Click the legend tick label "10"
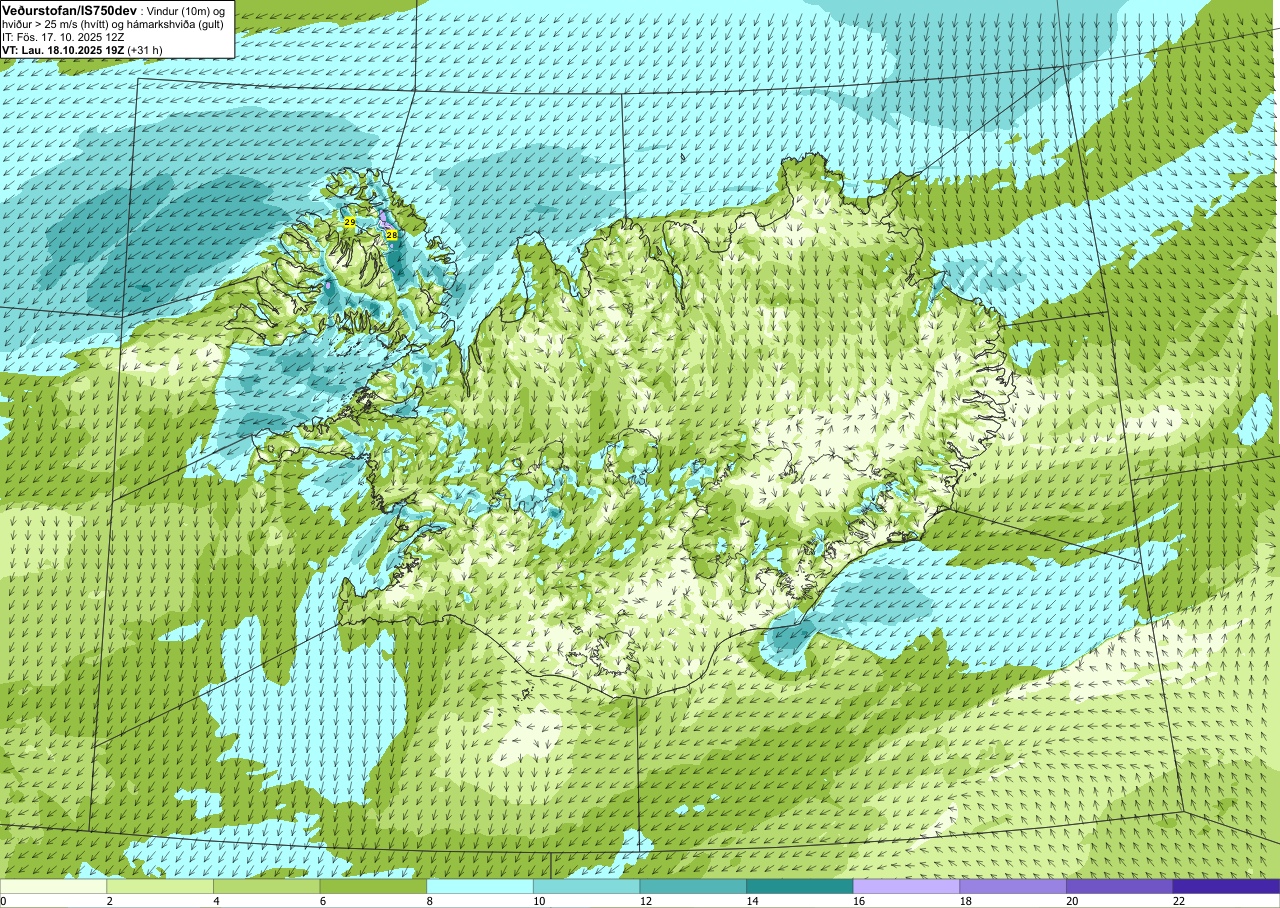This screenshot has height=908, width=1280. 539,901
